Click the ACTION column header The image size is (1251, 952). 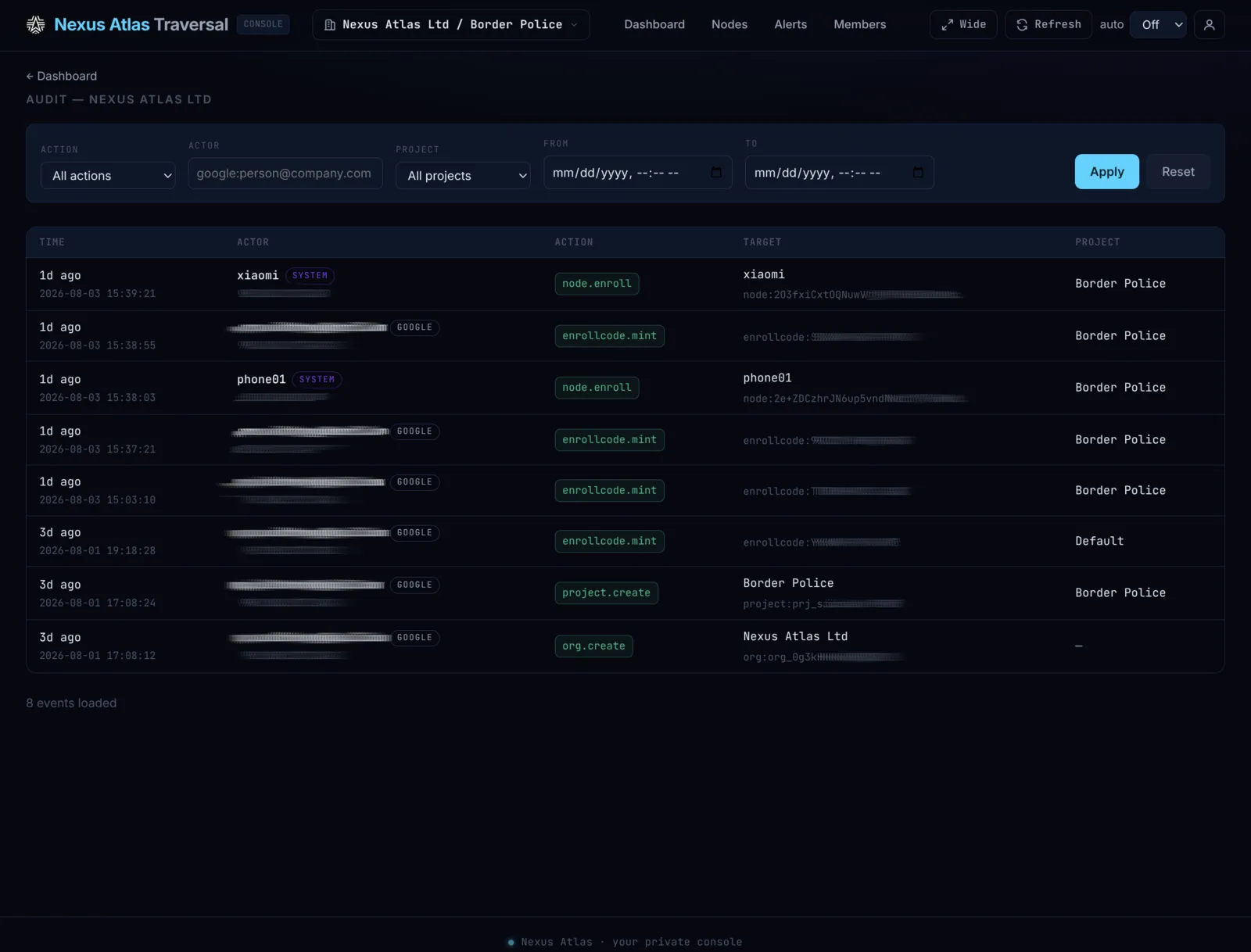point(574,242)
